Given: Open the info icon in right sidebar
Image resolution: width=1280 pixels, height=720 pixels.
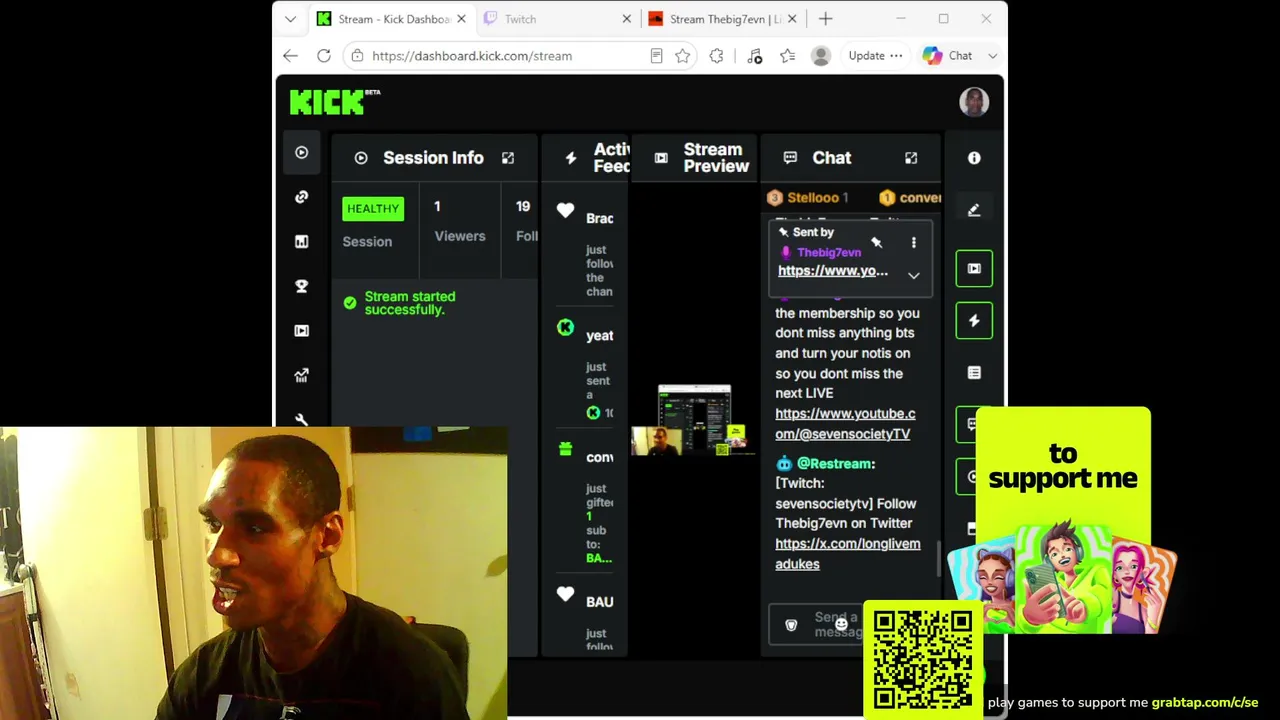Looking at the screenshot, I should (974, 158).
